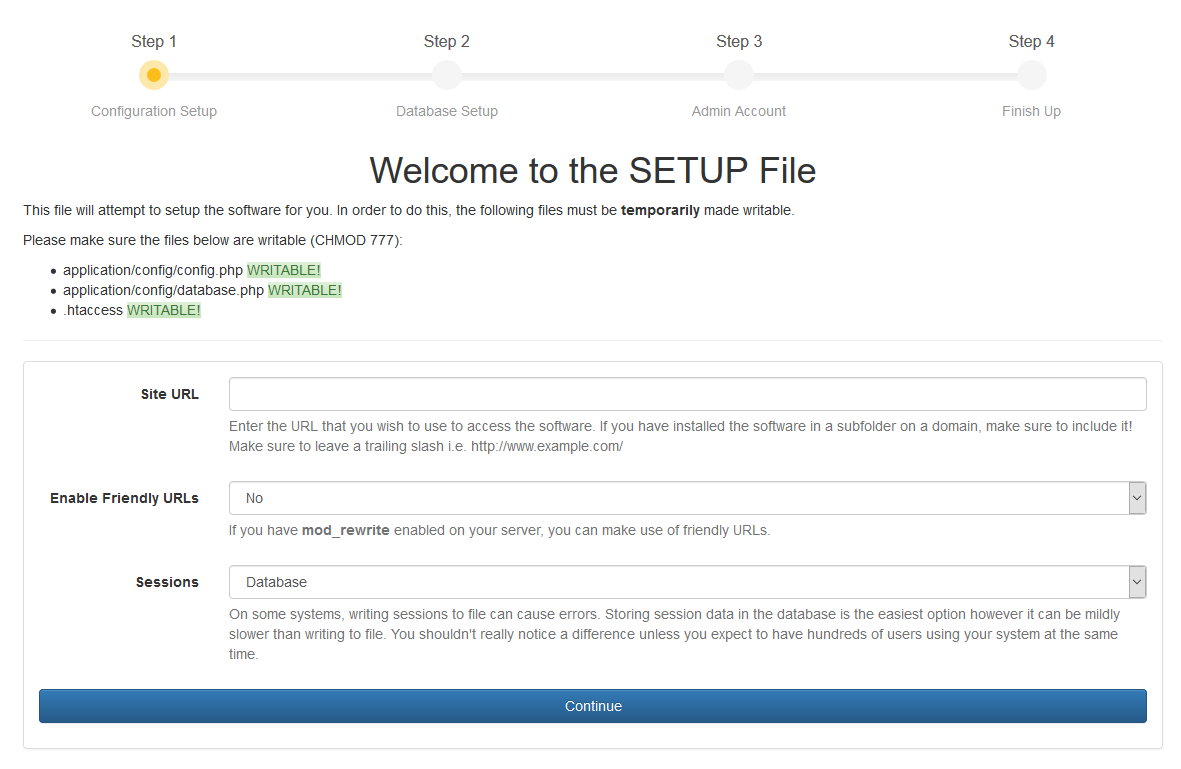Screen dimensions: 1181x769
Task: Jump to the Finish Up step label
Action: [1031, 111]
